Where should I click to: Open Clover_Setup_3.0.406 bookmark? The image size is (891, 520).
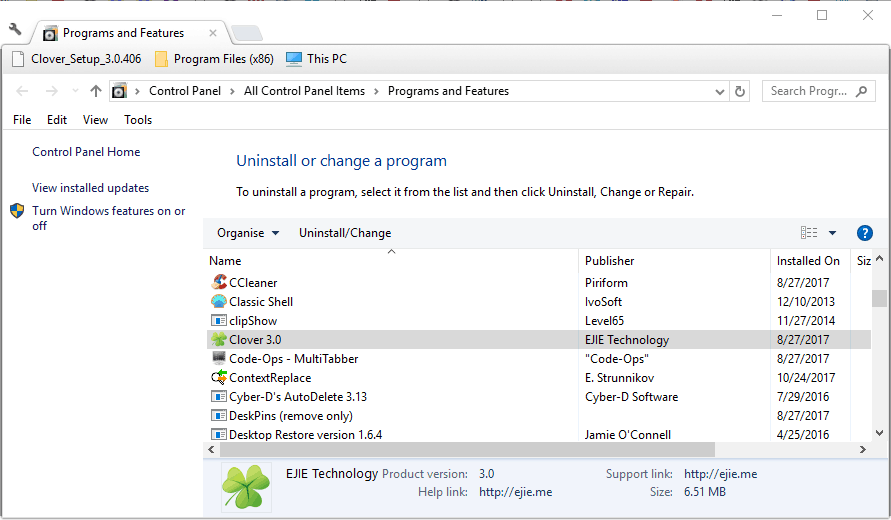[76, 59]
